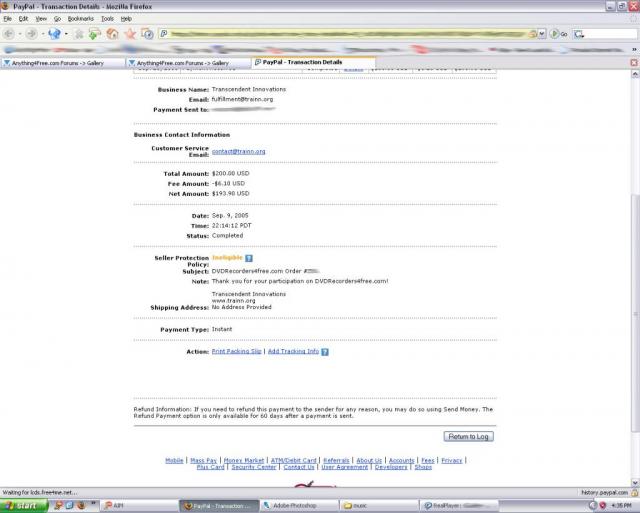Viewport: 640px width, 513px height.
Task: Switch to first Anything4Free.com Forums Gallery tab
Action: point(63,63)
